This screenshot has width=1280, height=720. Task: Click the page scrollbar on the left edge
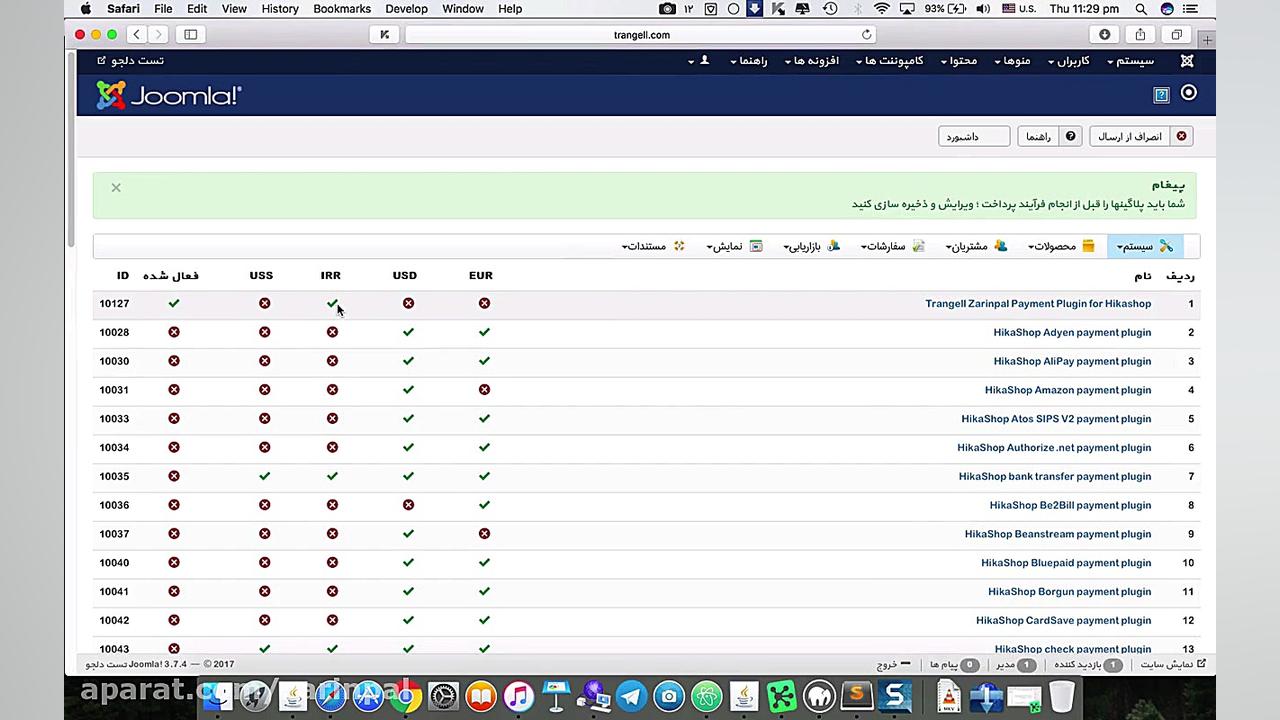pyautogui.click(x=71, y=150)
